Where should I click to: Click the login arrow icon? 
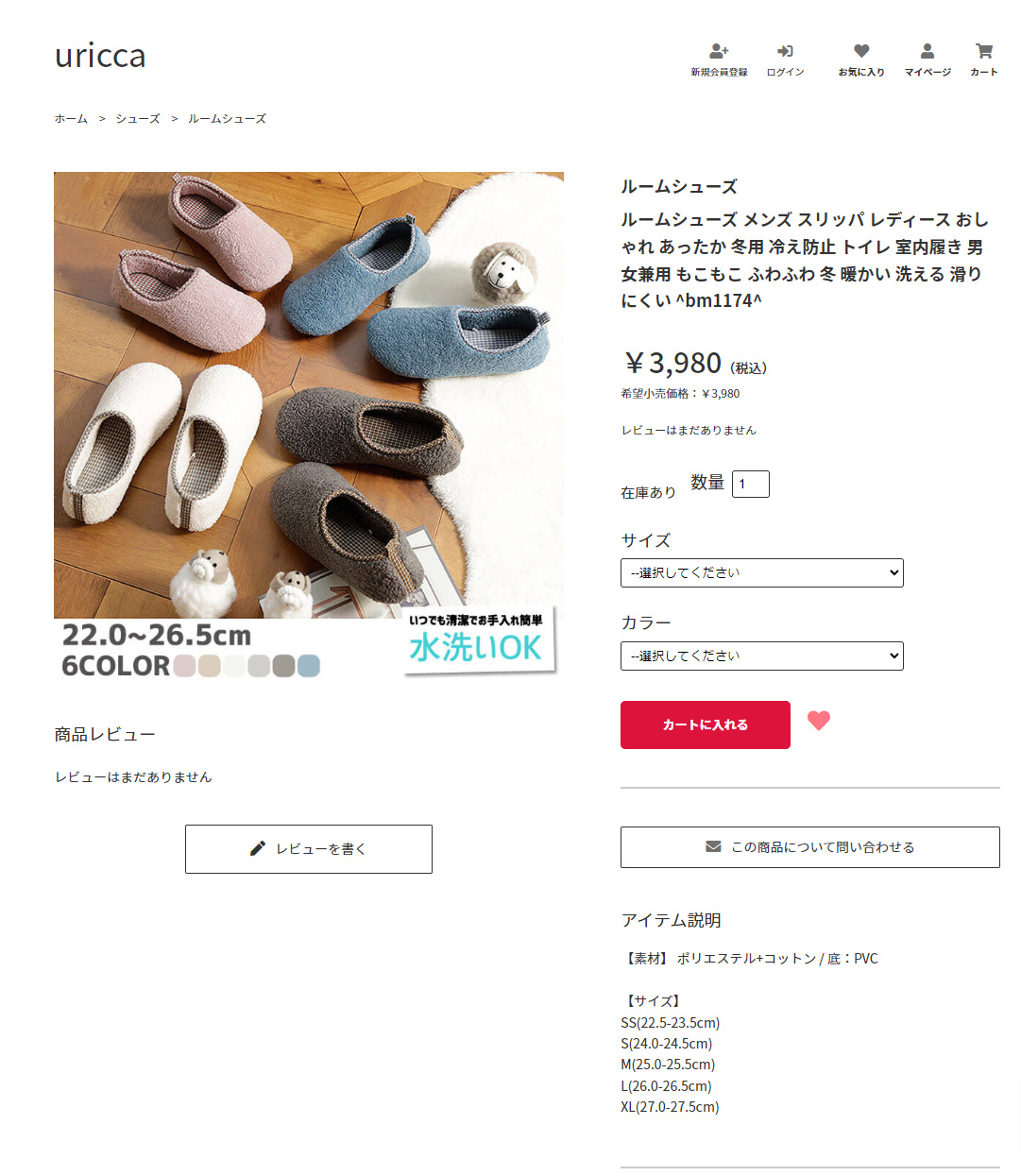click(785, 51)
